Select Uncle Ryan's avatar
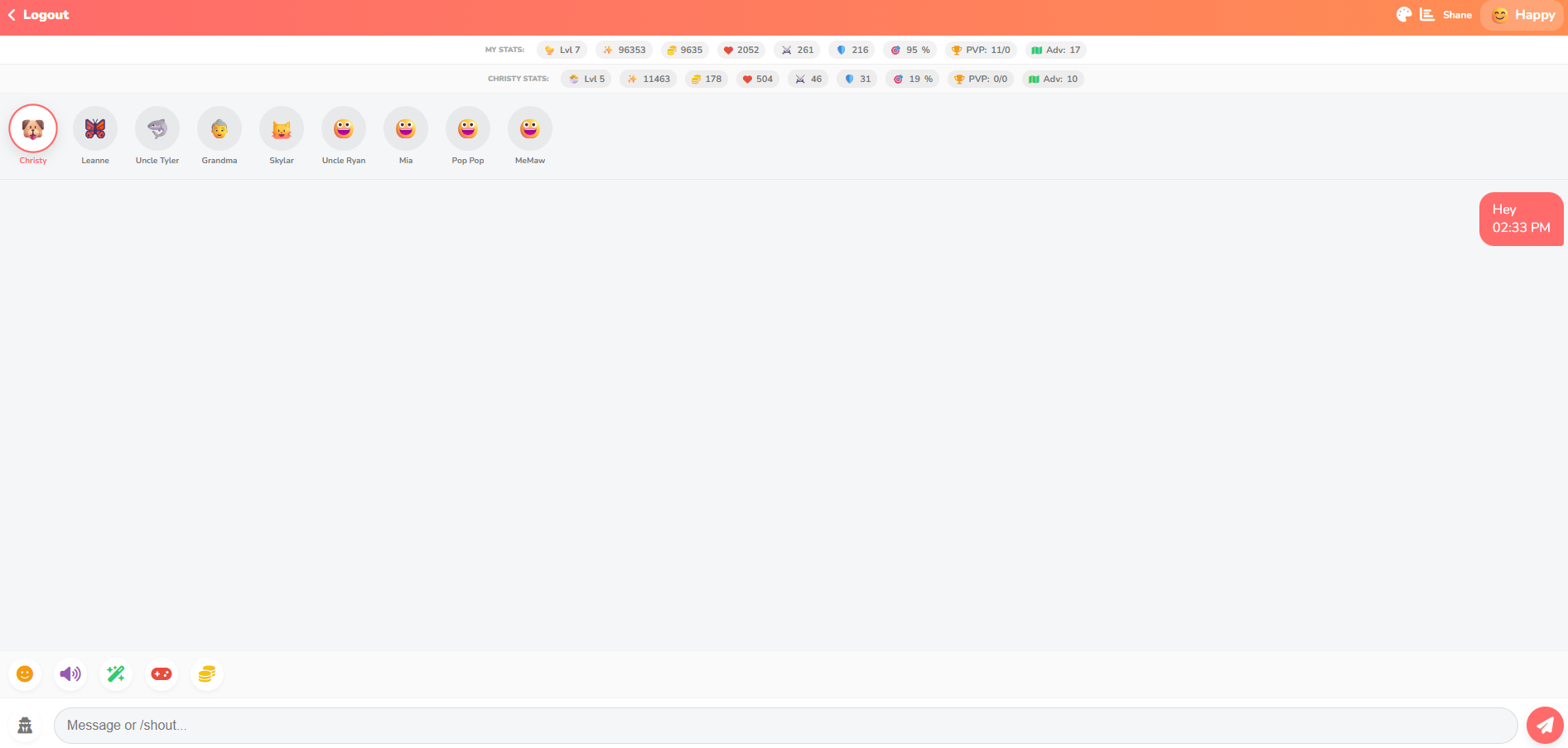The height and width of the screenshot is (748, 1568). 344,128
